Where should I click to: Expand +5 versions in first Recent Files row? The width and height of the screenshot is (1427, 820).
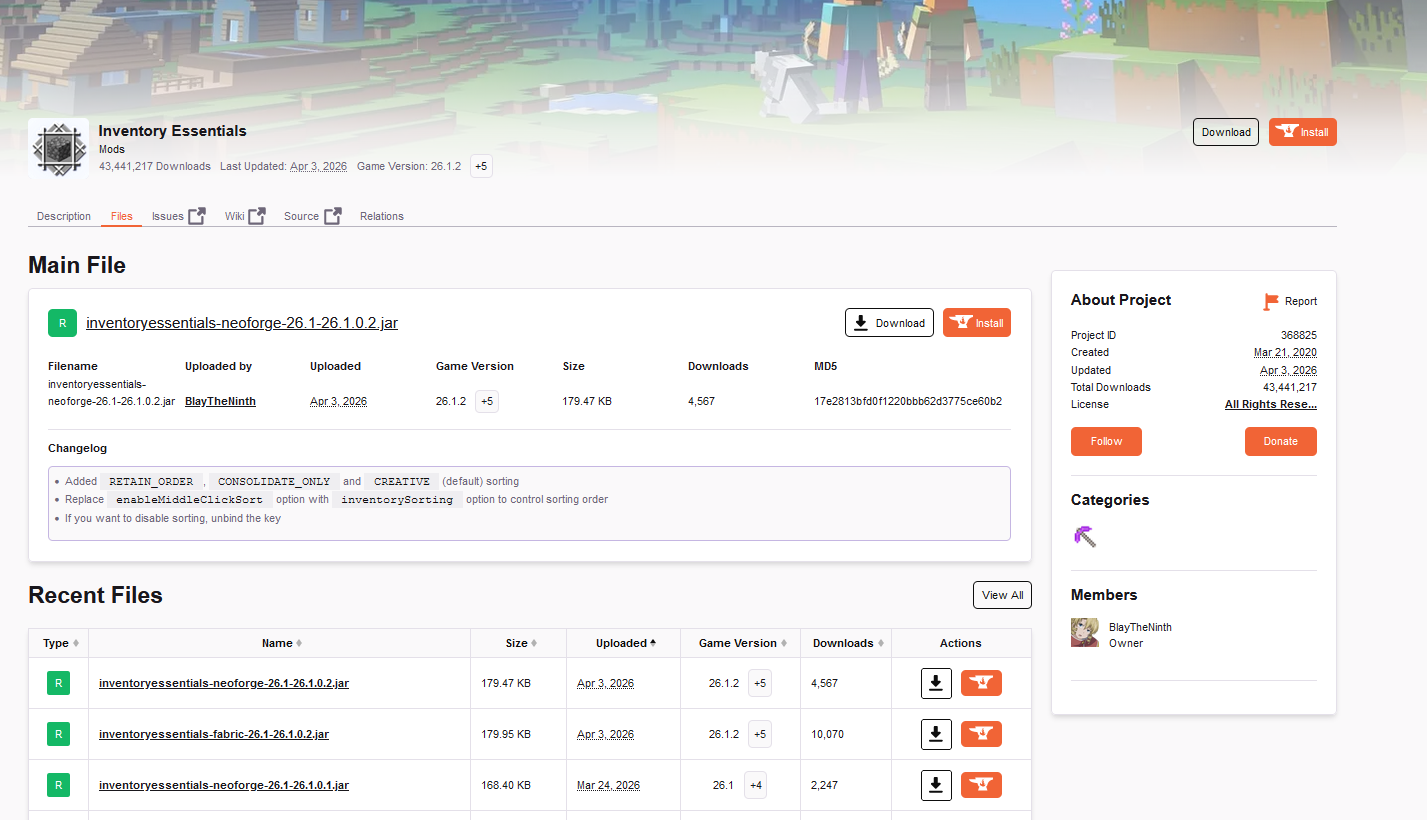760,683
